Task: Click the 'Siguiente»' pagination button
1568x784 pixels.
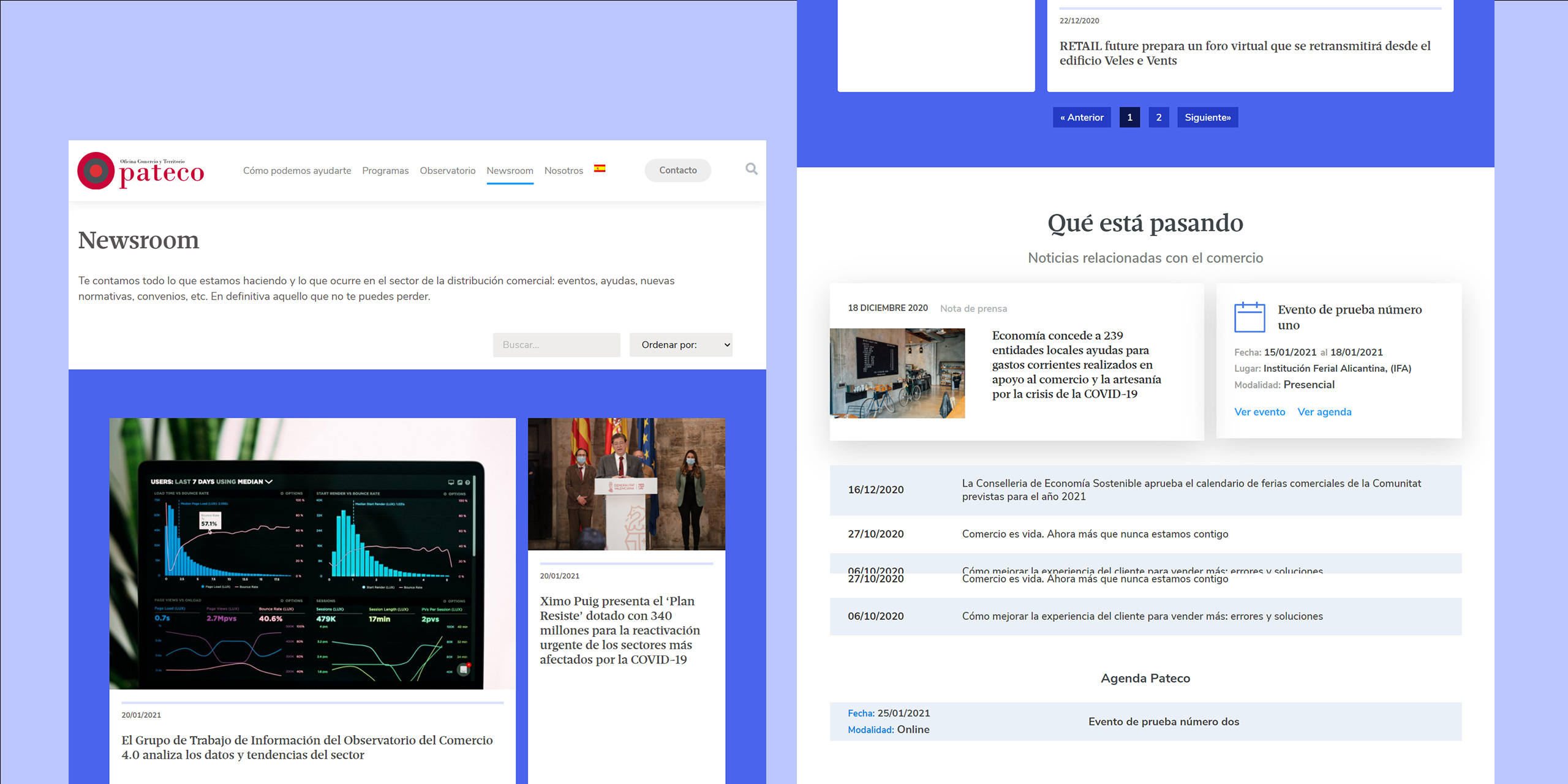Action: click(x=1207, y=117)
